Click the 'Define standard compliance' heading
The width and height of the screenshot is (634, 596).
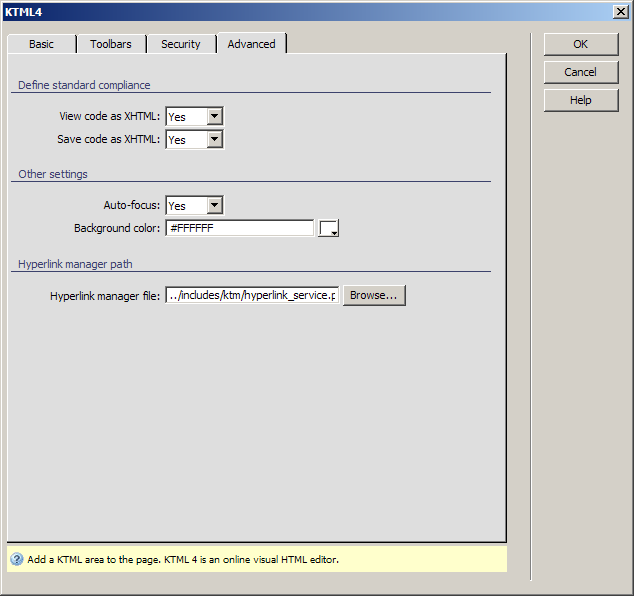pos(84,85)
